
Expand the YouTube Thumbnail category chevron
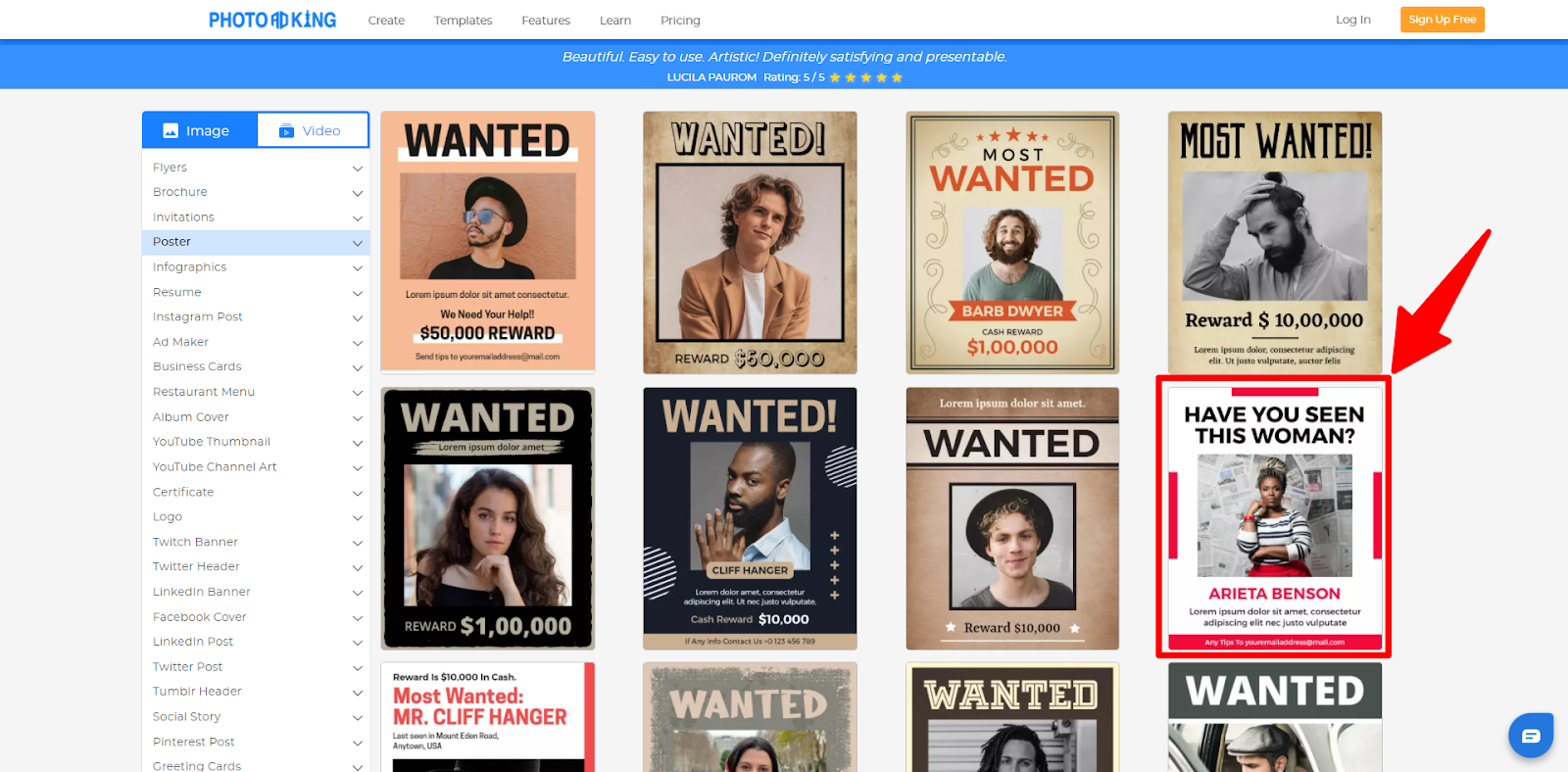point(358,443)
